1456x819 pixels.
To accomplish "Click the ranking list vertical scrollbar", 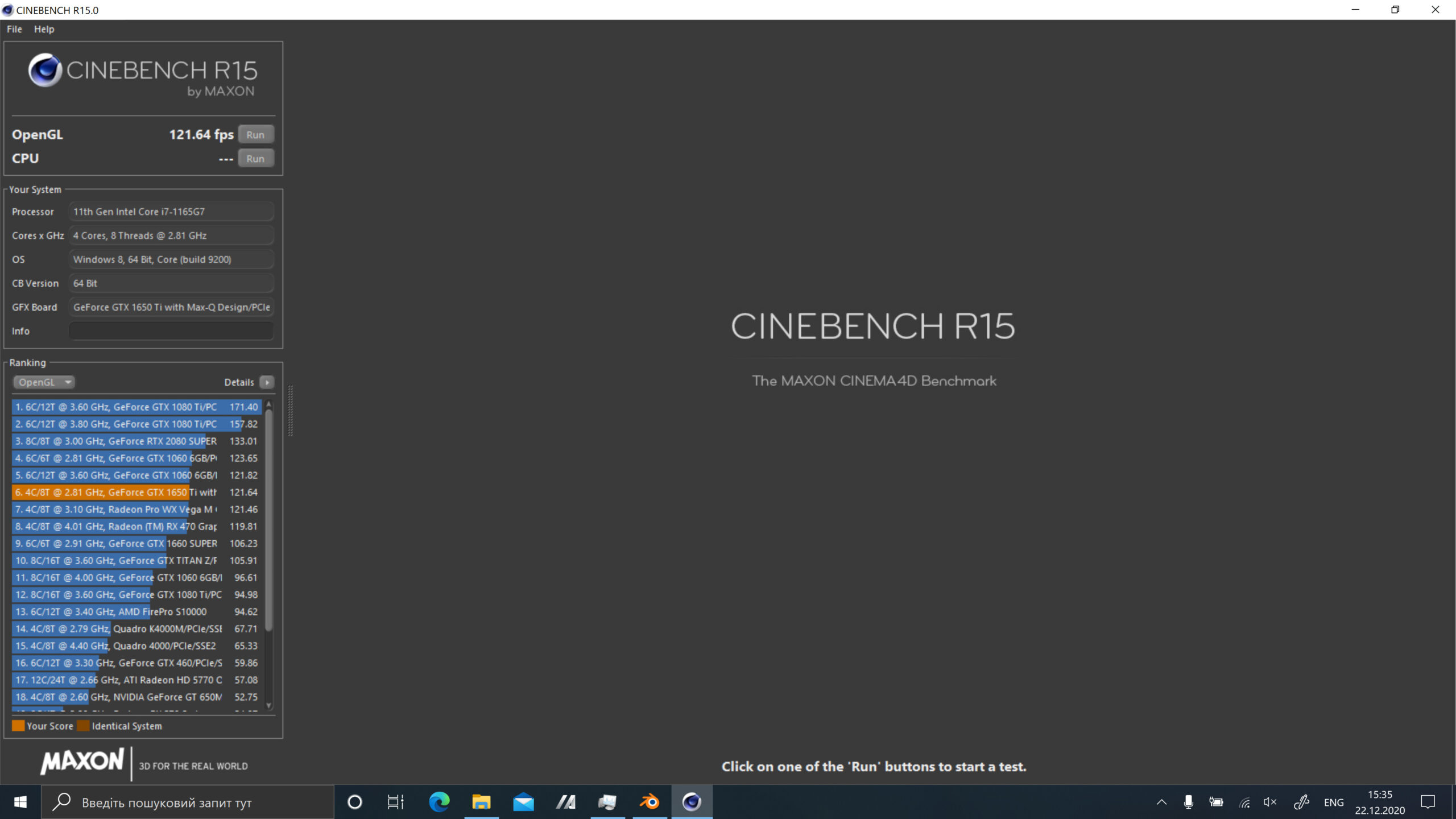I will click(268, 520).
